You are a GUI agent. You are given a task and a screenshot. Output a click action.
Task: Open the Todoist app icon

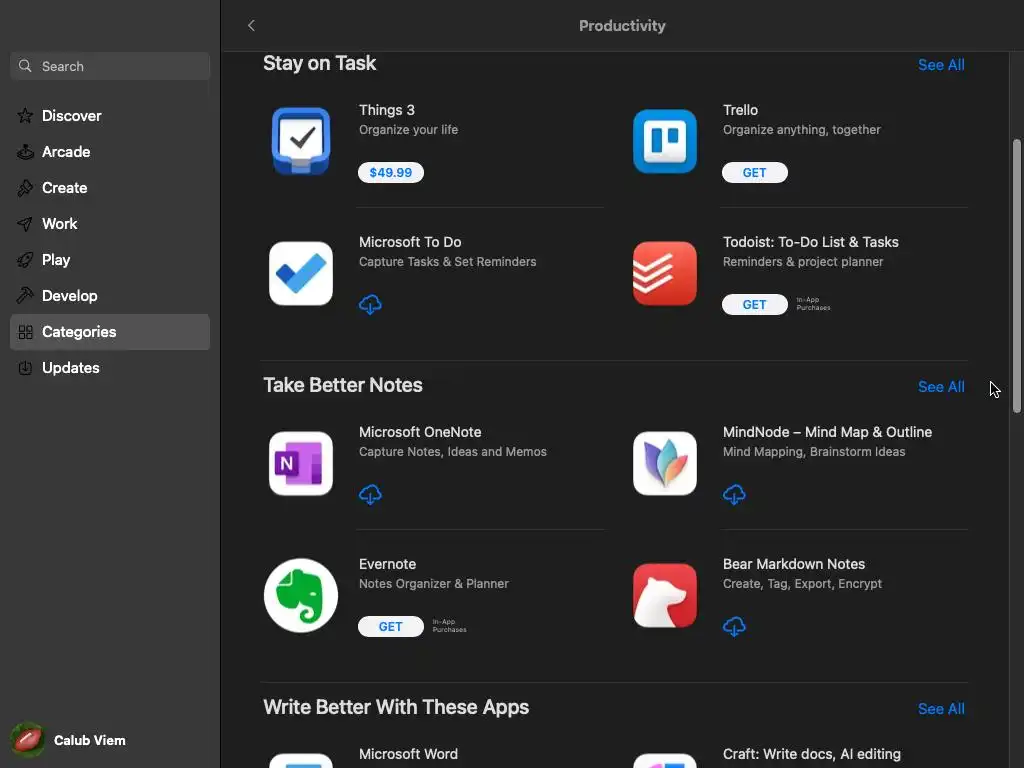pyautogui.click(x=665, y=273)
